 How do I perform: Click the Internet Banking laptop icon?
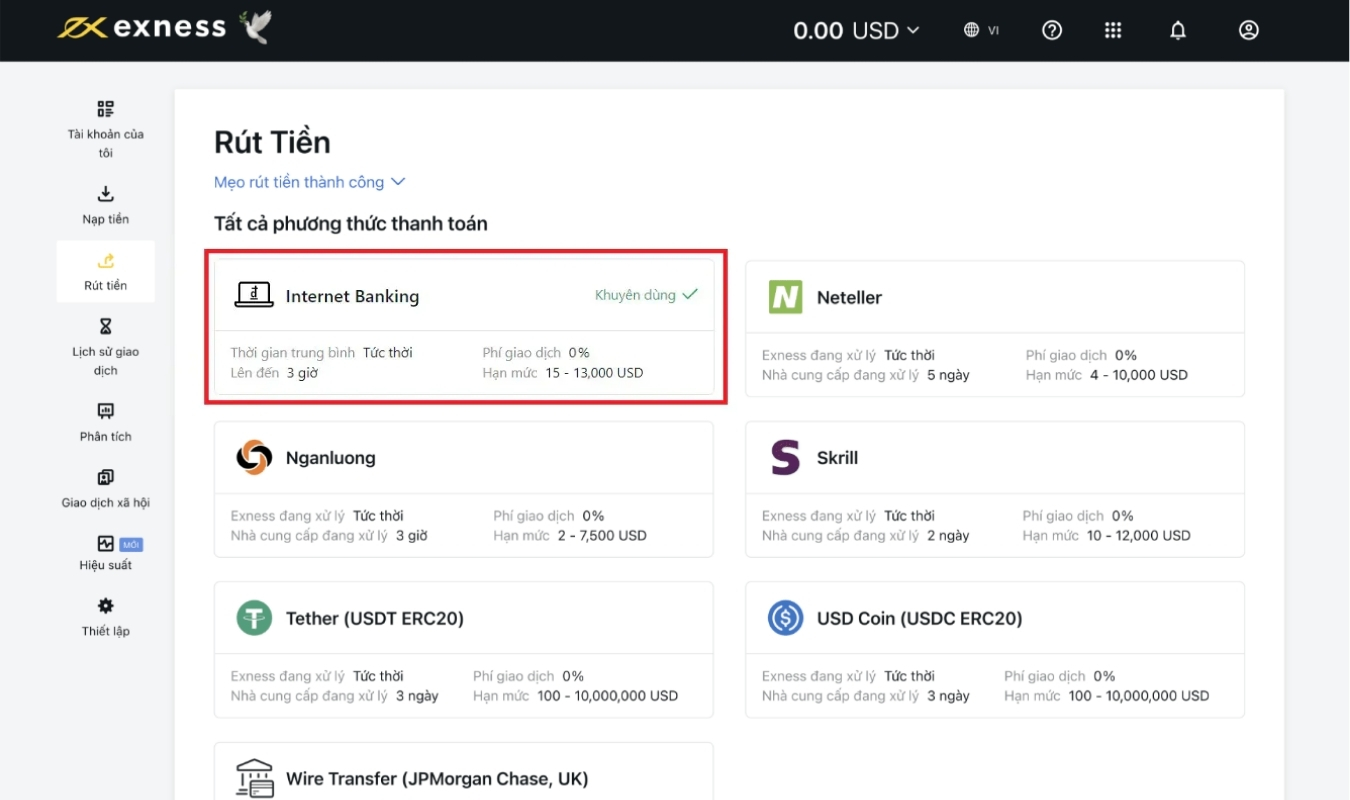point(254,295)
